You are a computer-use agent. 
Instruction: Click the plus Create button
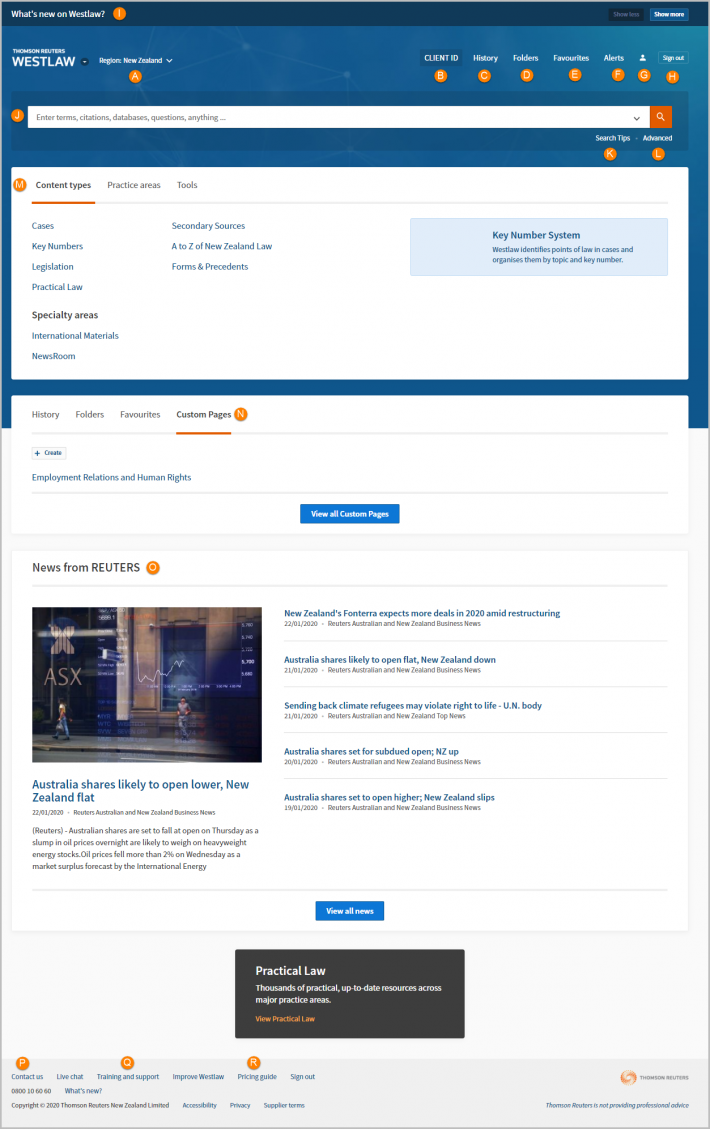pos(49,453)
